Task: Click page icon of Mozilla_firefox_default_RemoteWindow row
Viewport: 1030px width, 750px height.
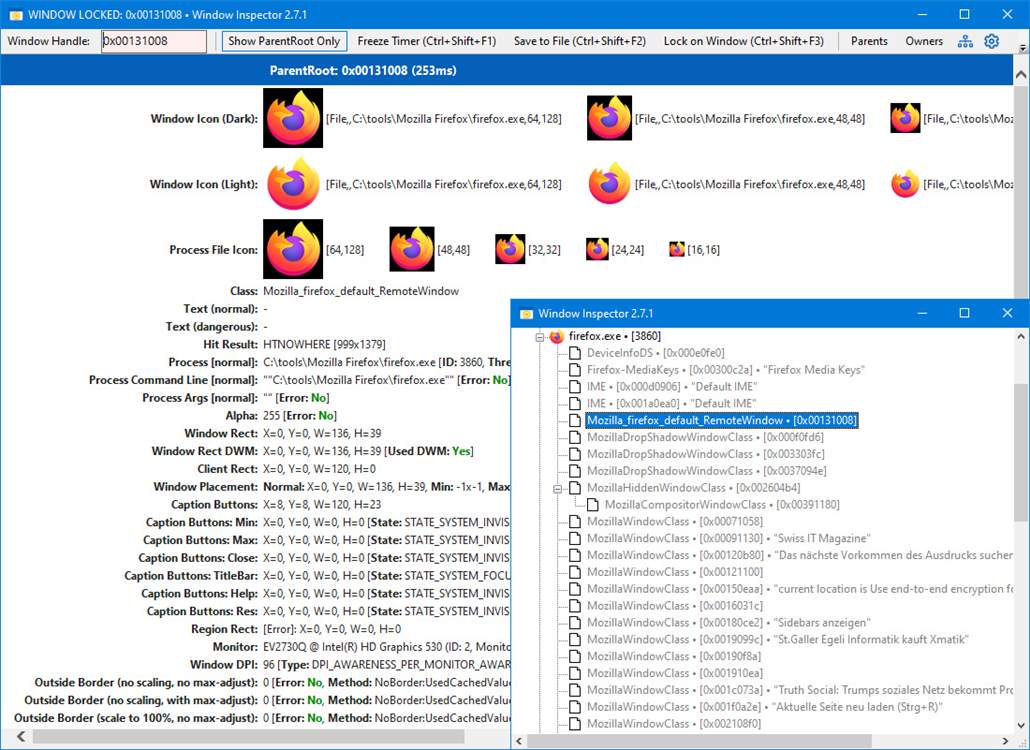Action: (x=575, y=420)
